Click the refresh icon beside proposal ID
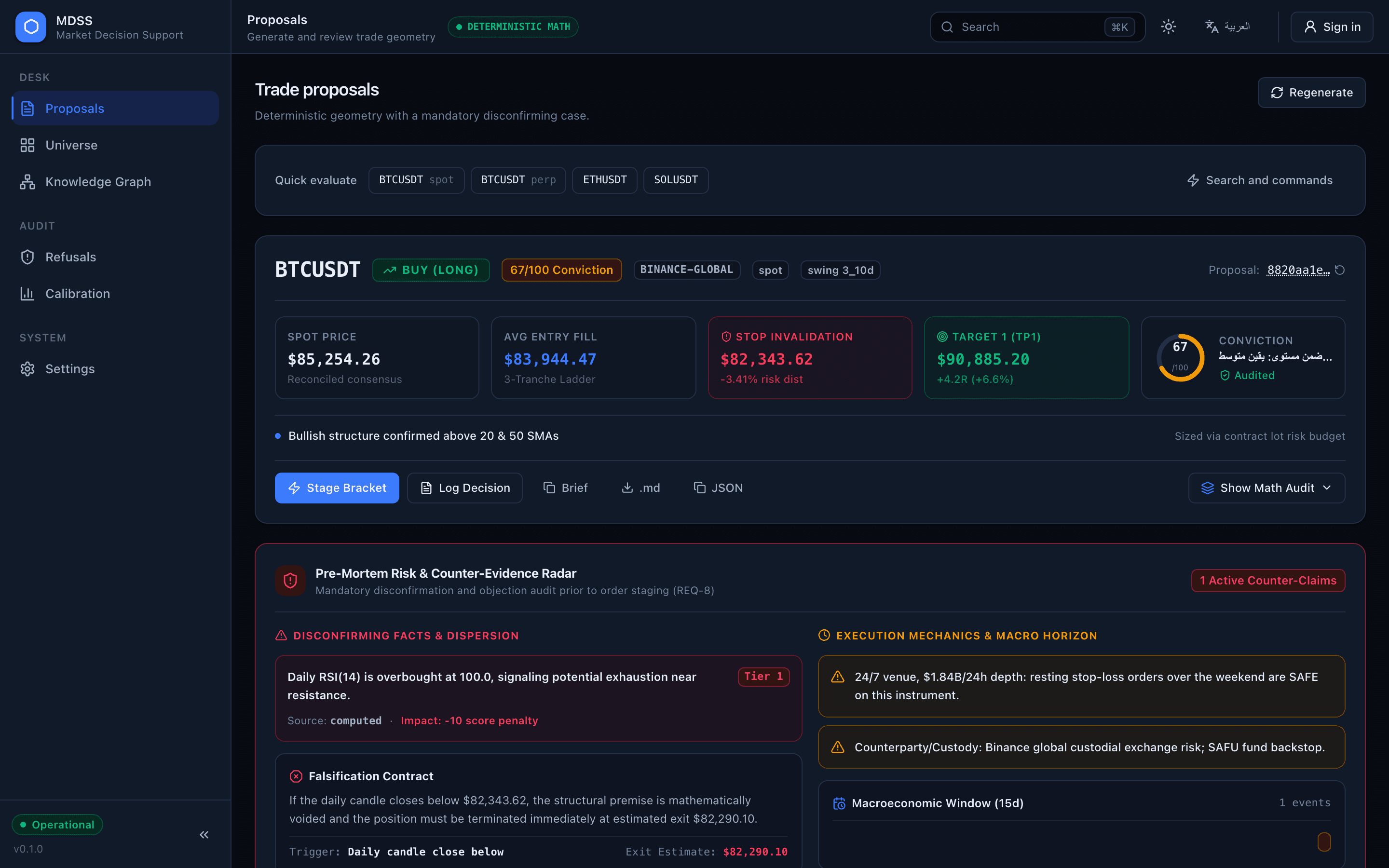1389x868 pixels. tap(1340, 270)
